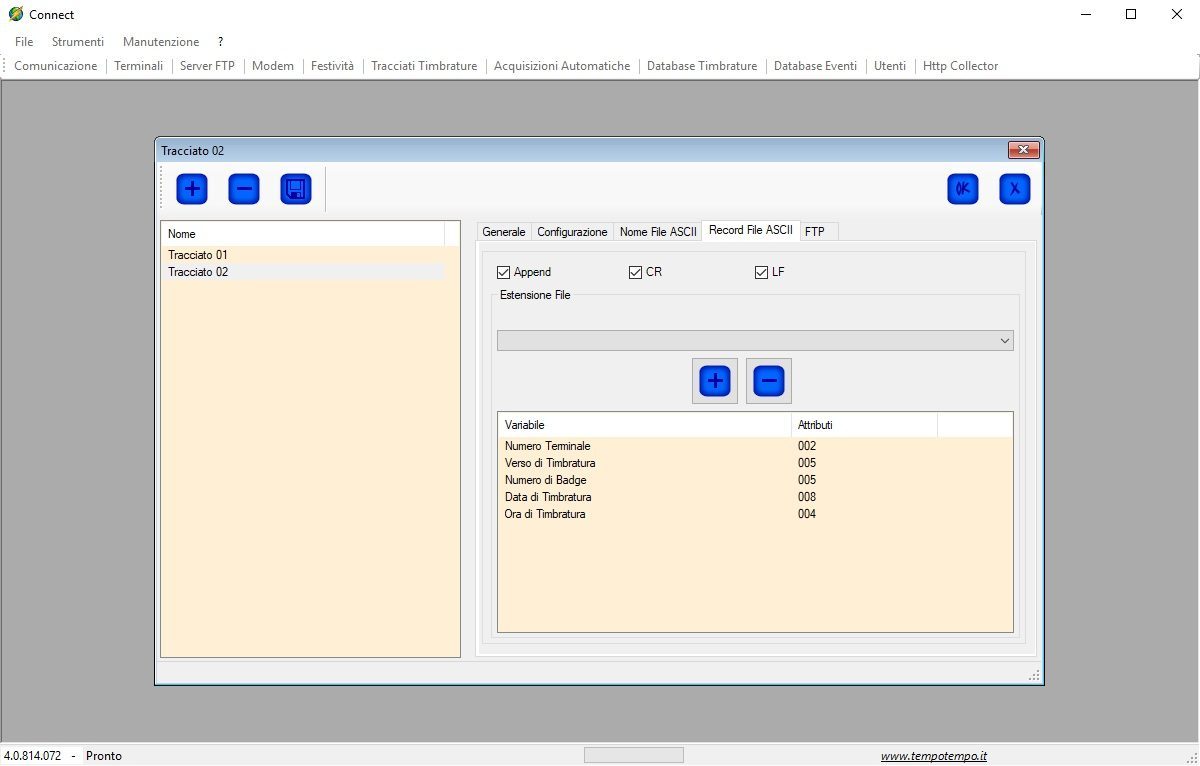Click attribute 004 of Ora di Timbratura
Viewport: 1200px width, 766px height.
click(x=807, y=514)
